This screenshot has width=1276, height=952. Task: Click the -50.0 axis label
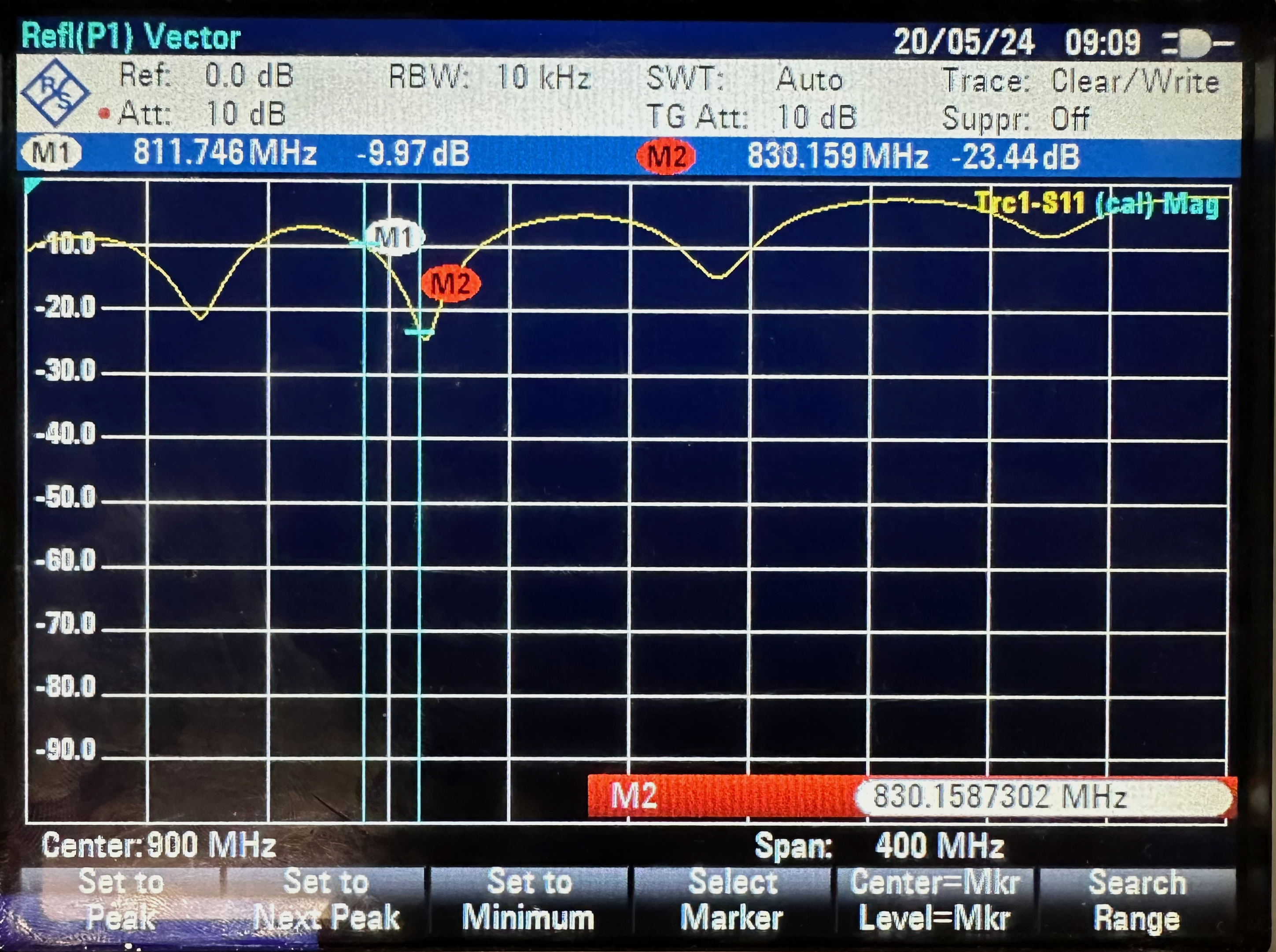pyautogui.click(x=66, y=497)
